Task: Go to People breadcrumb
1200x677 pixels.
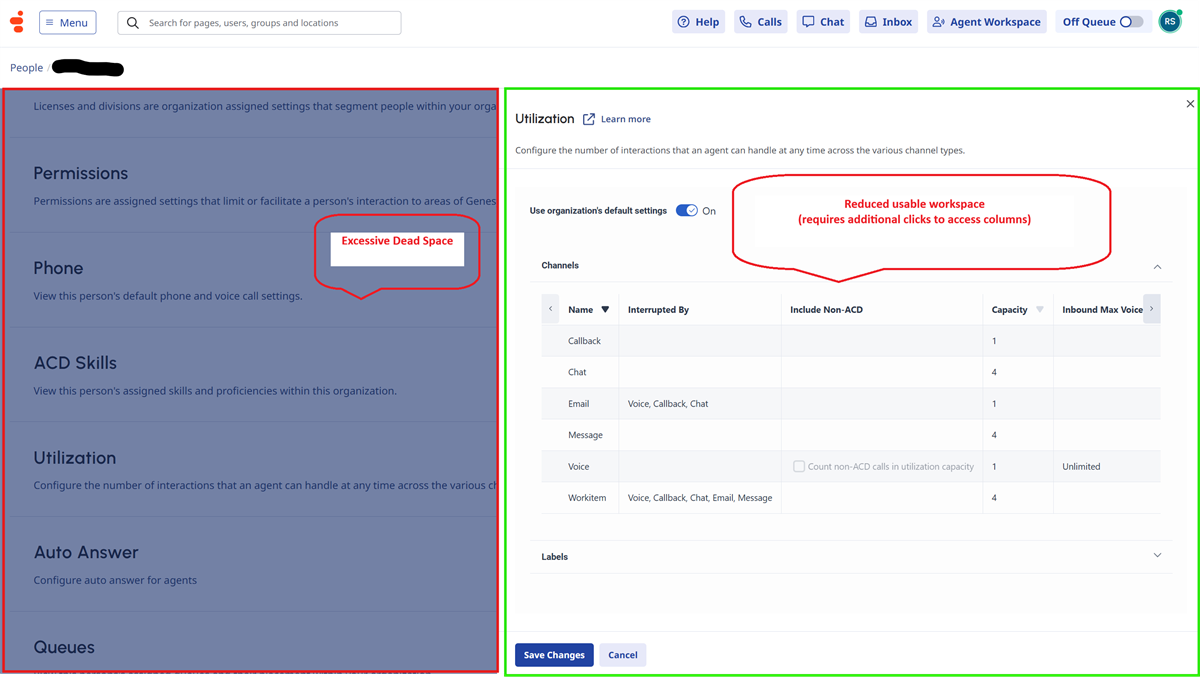Action: coord(27,68)
